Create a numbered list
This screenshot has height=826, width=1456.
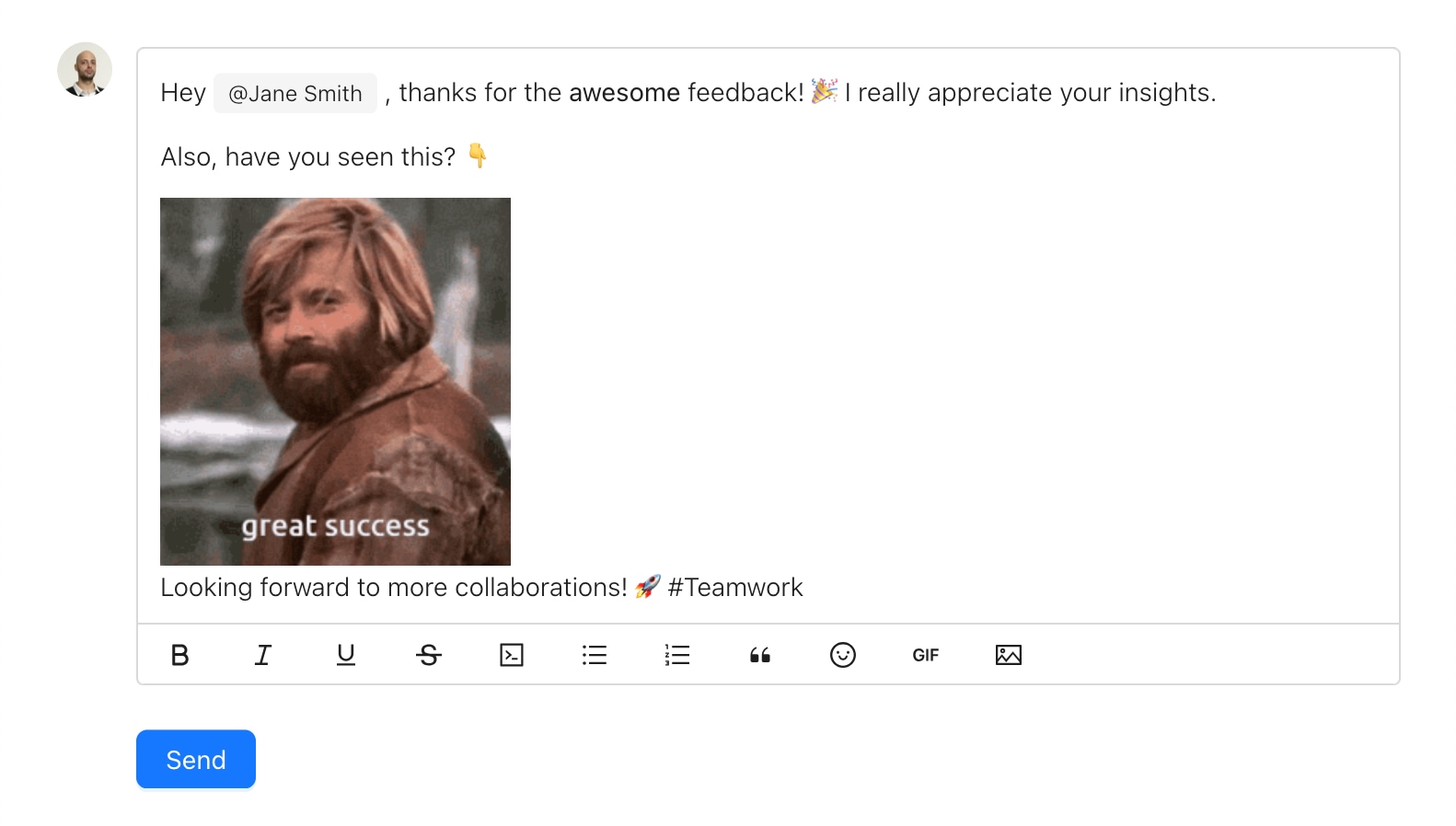[677, 655]
